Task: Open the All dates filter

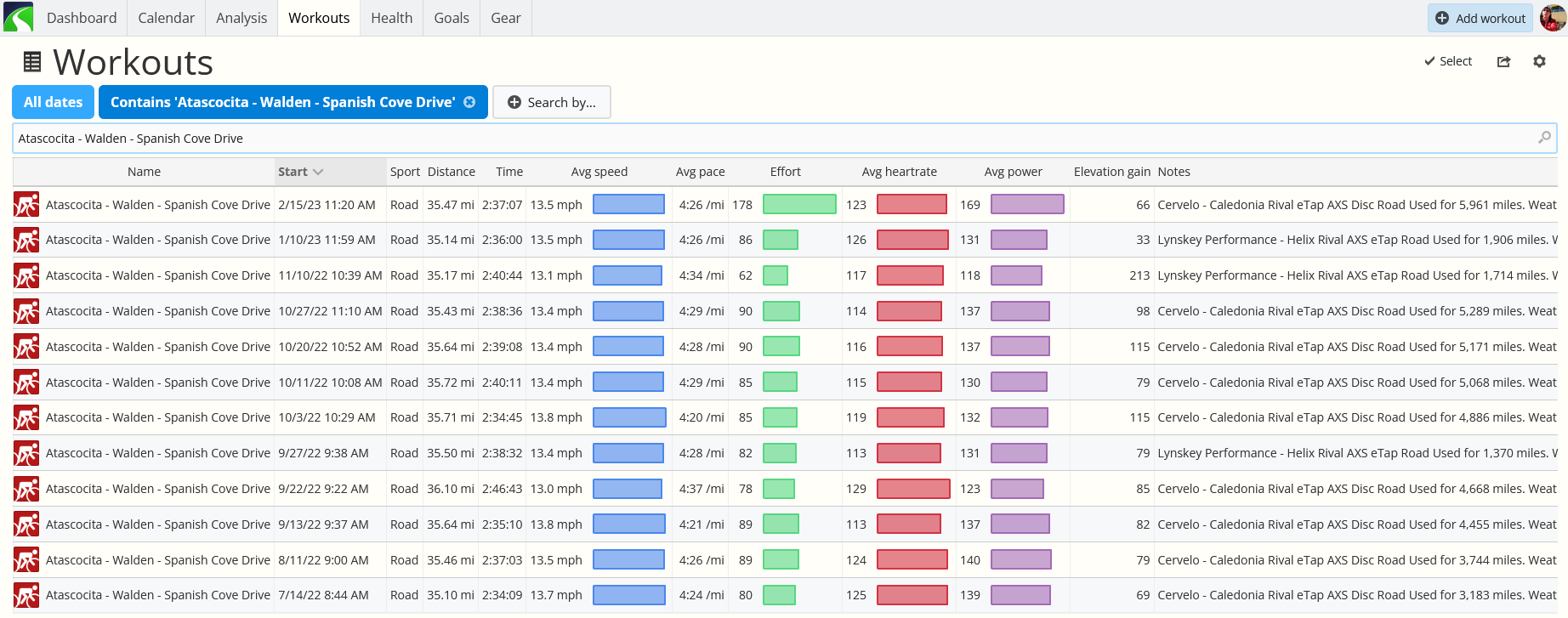Action: pyautogui.click(x=53, y=102)
